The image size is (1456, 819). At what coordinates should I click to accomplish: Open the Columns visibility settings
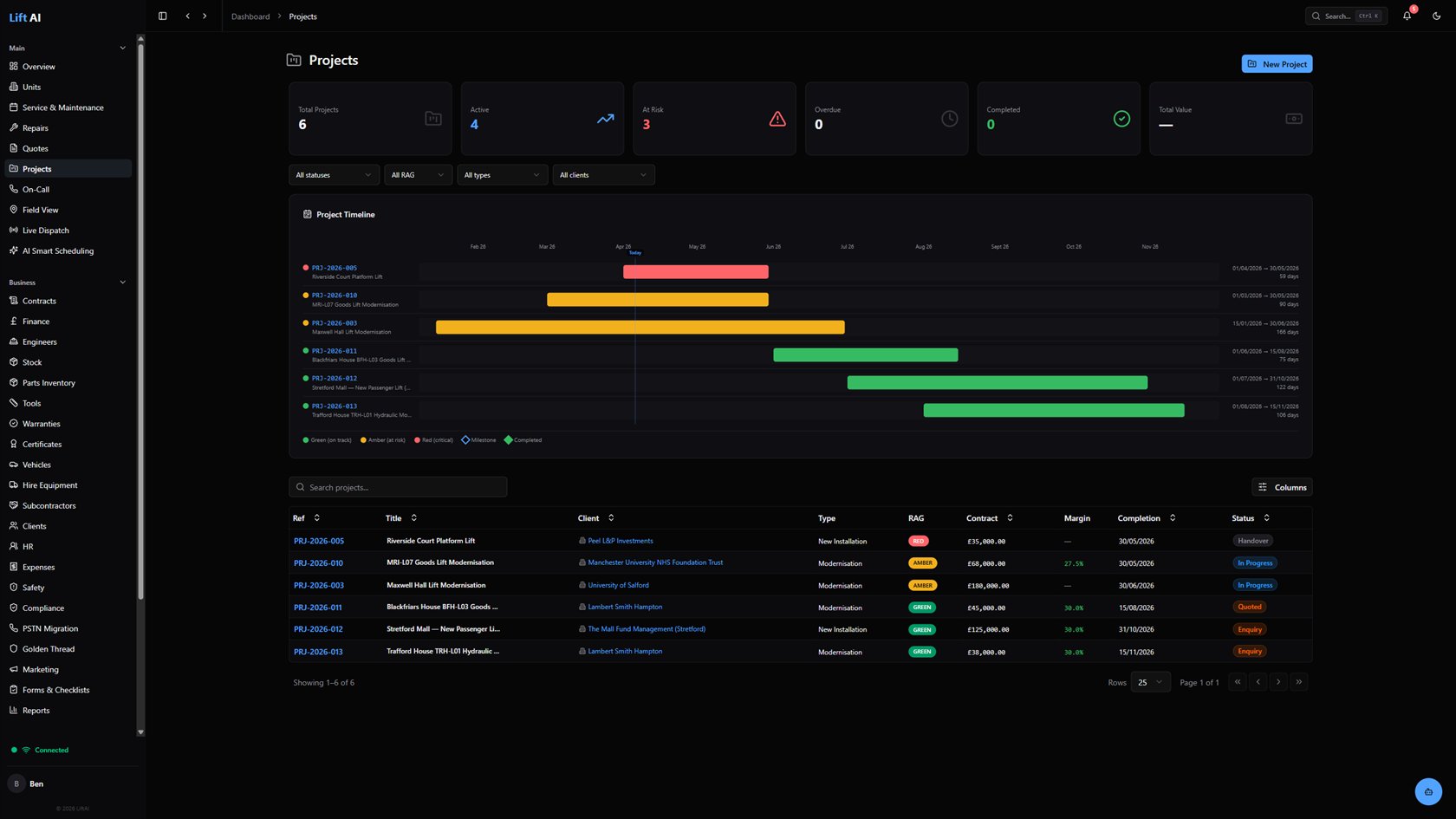click(x=1282, y=487)
